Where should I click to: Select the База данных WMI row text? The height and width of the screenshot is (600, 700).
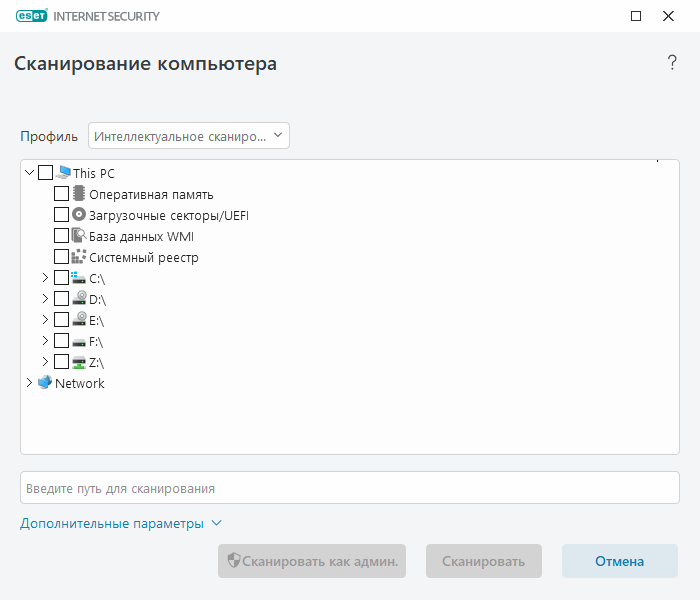point(142,237)
